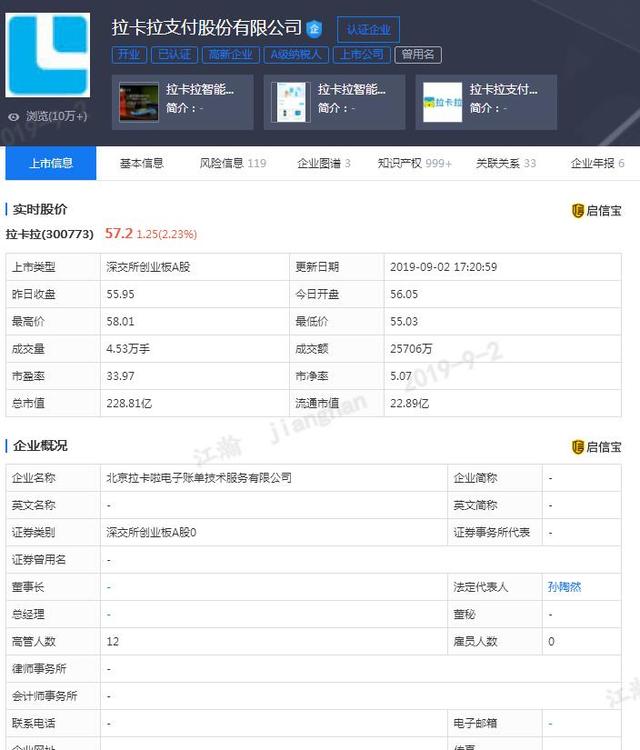Viewport: 640px width, 750px height.
Task: Click the price change 1.25(2.23%)
Action: coord(166,234)
